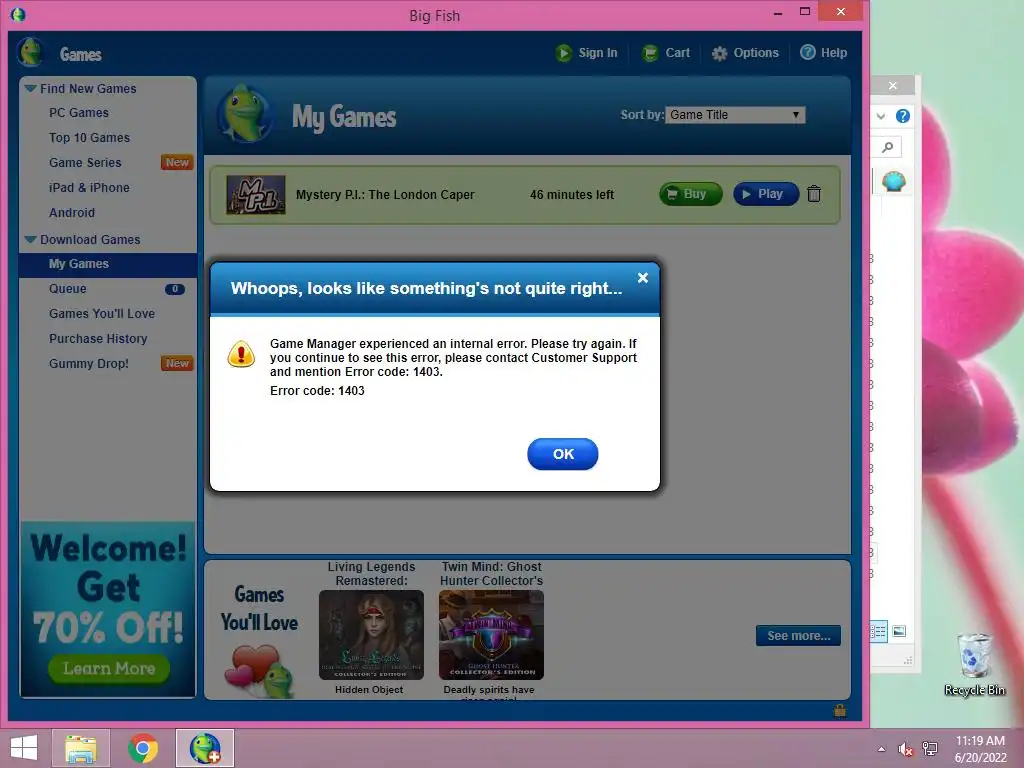The width and height of the screenshot is (1024, 768).
Task: Buy Mystery P.I.: The London Caper
Action: tap(691, 194)
